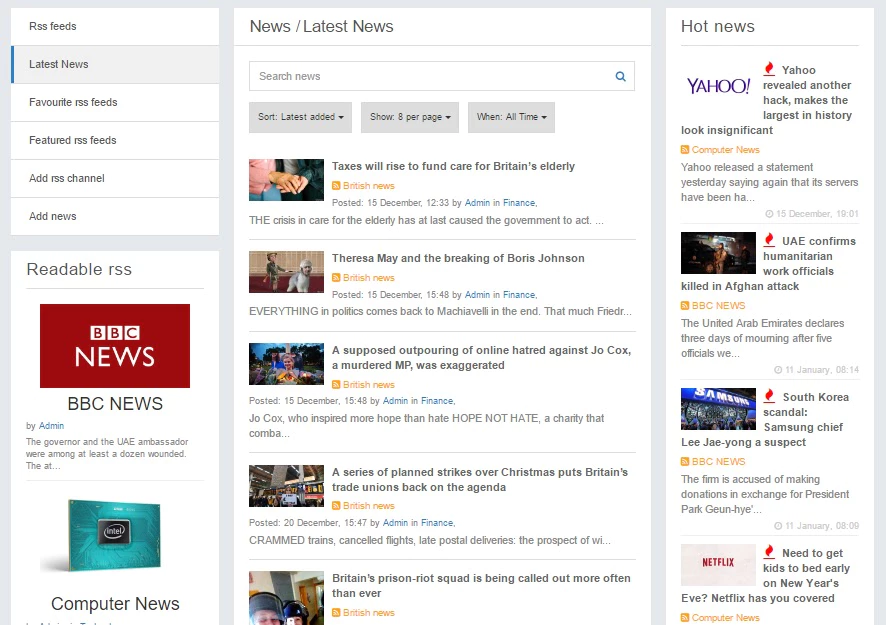The width and height of the screenshot is (886, 625).
Task: Open the BBC News channel logo thumbnail
Action: point(115,346)
